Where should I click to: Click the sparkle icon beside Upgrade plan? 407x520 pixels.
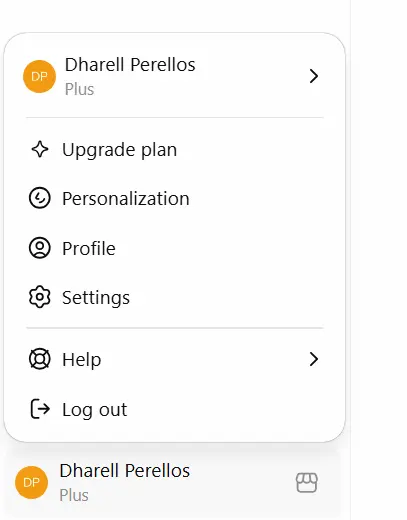[40, 149]
